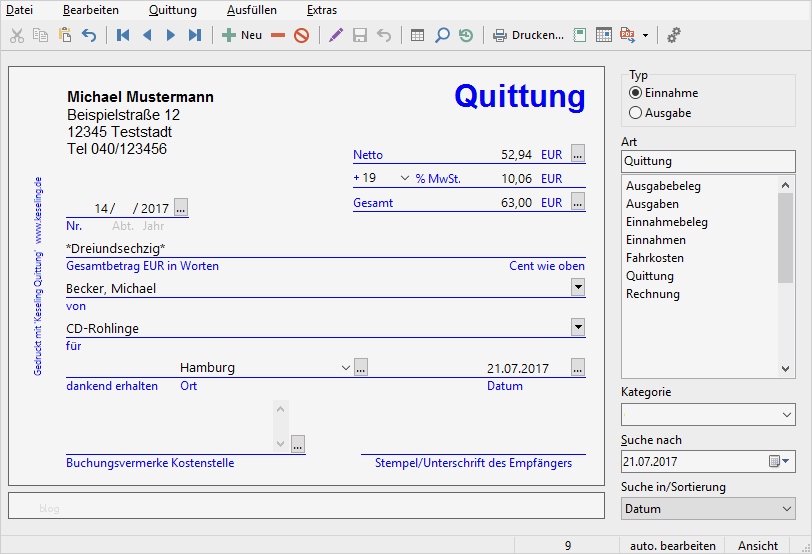Open the PDF export dropdown arrow
Image resolution: width=812 pixels, height=554 pixels.
click(x=645, y=35)
